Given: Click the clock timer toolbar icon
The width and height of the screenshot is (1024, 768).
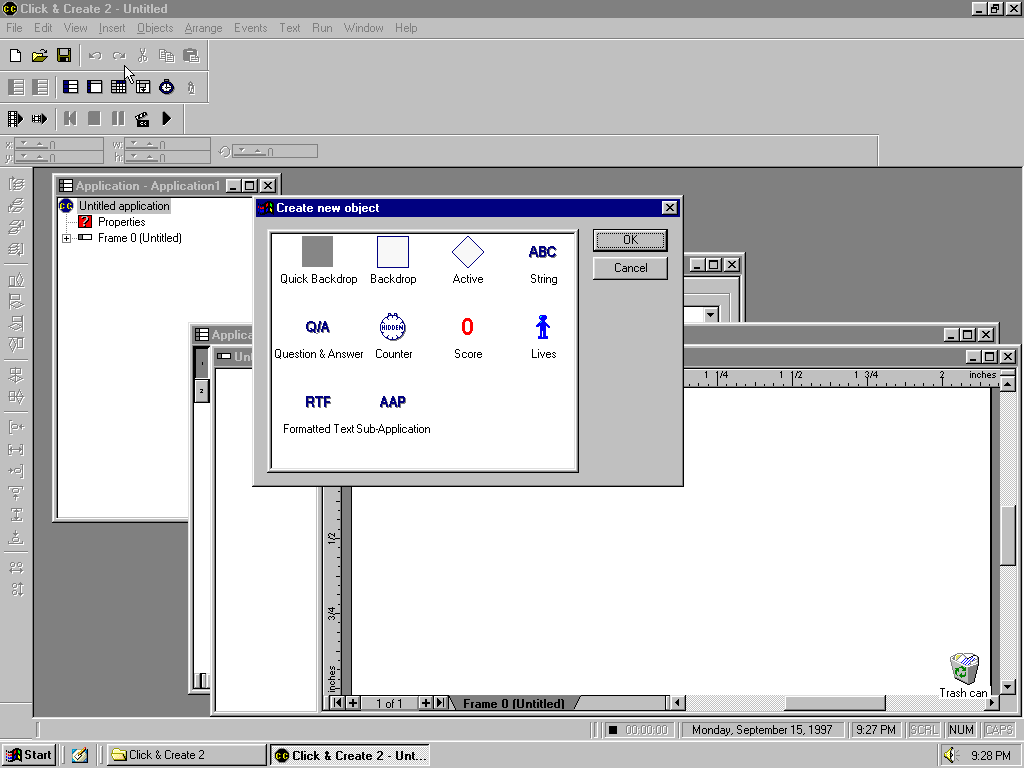Looking at the screenshot, I should point(167,87).
